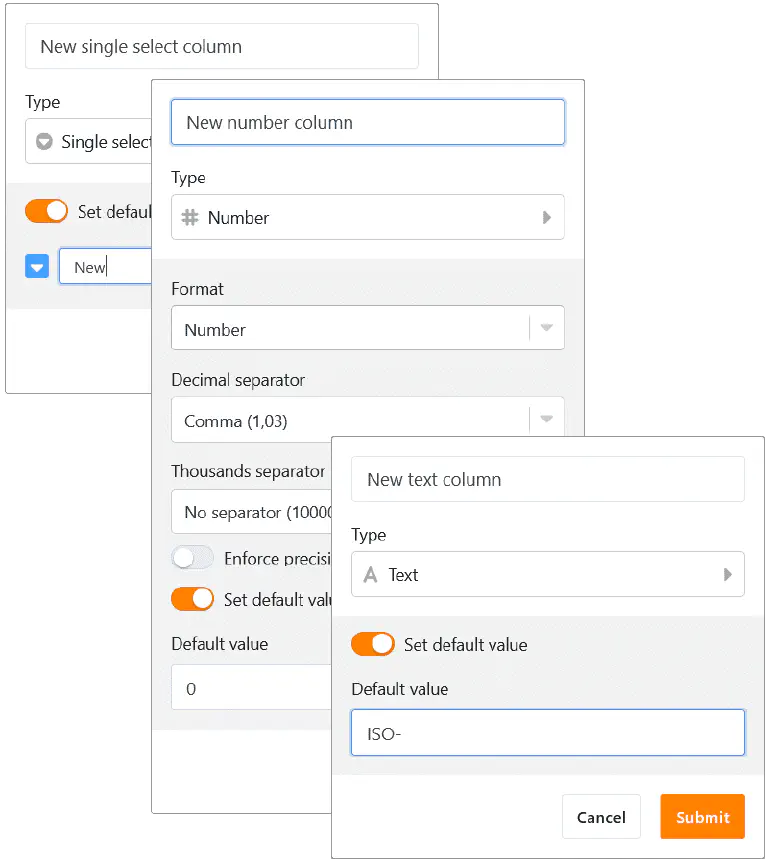Click the Default value label in text dialog
The width and height of the screenshot is (768, 864).
point(399,689)
